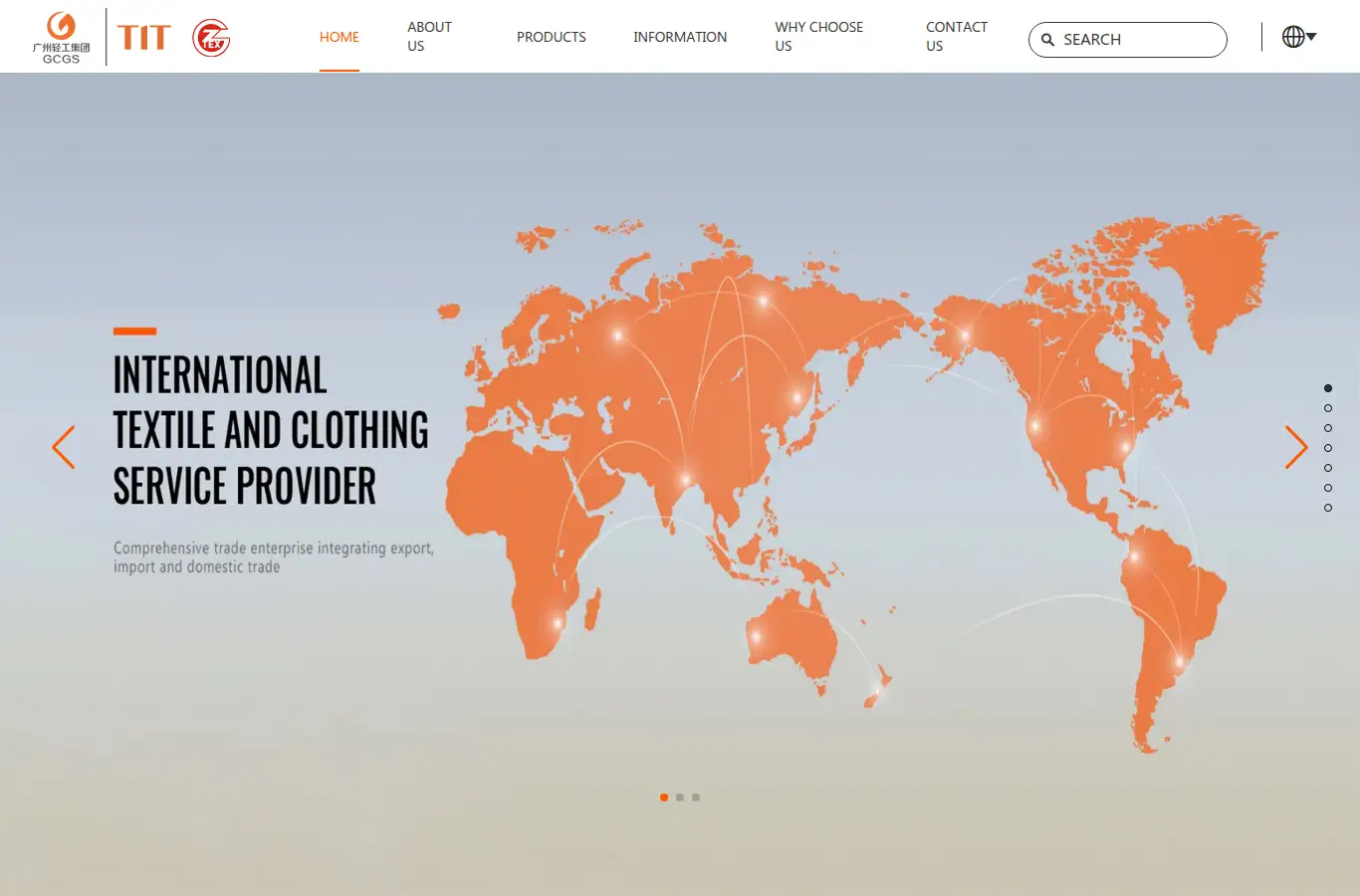
Task: Select the third banner slide dot
Action: coord(696,797)
